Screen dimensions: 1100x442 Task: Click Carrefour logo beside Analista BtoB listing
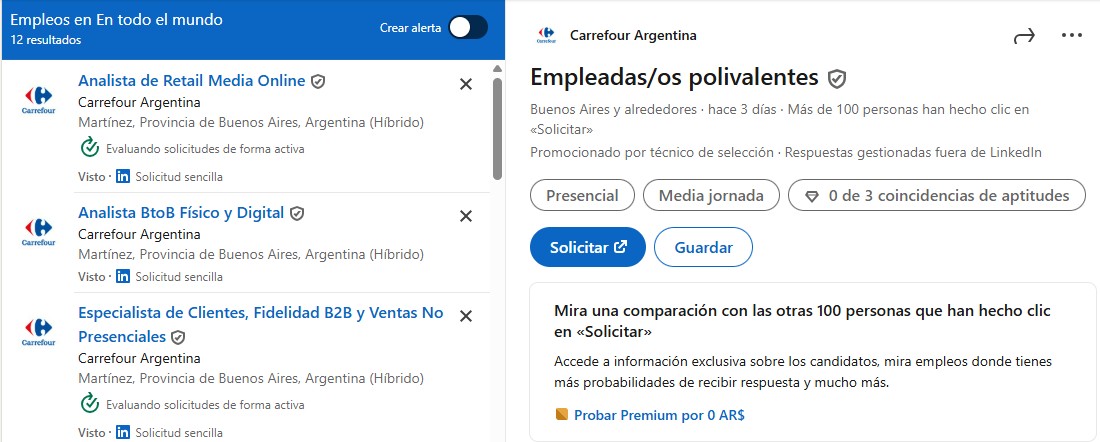point(38,232)
